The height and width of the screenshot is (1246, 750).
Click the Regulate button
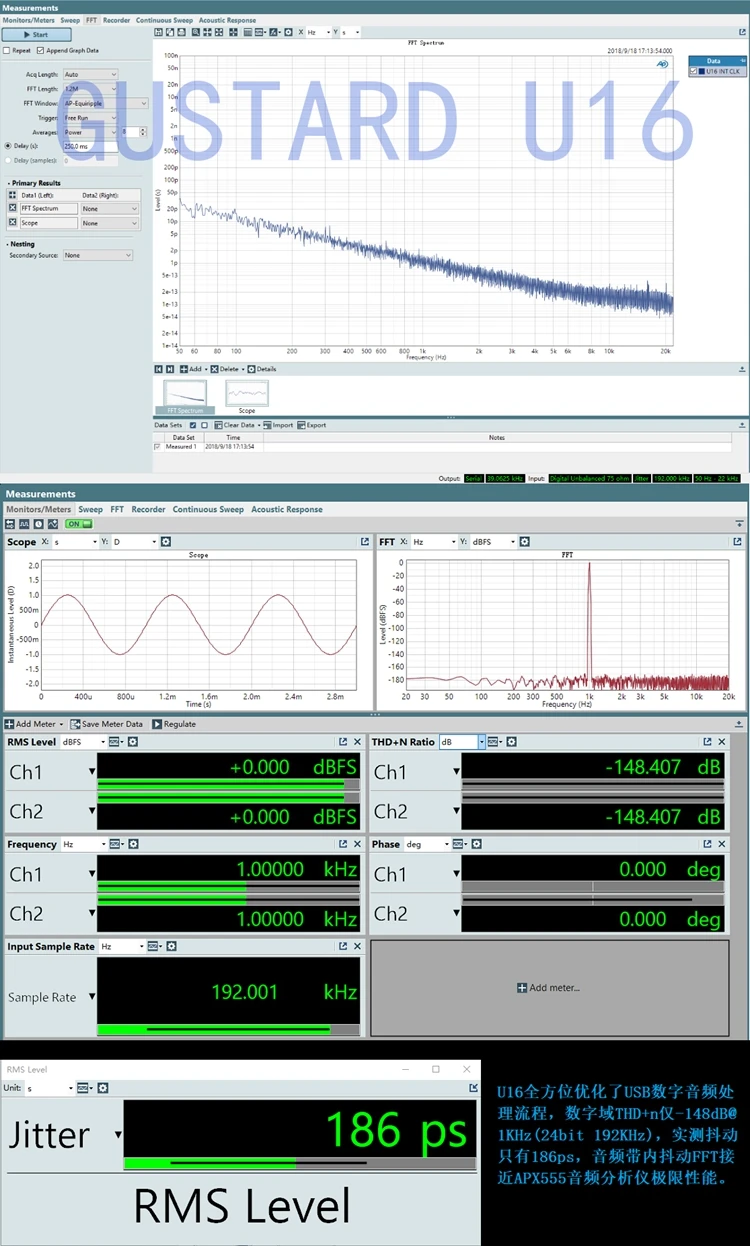(x=174, y=724)
